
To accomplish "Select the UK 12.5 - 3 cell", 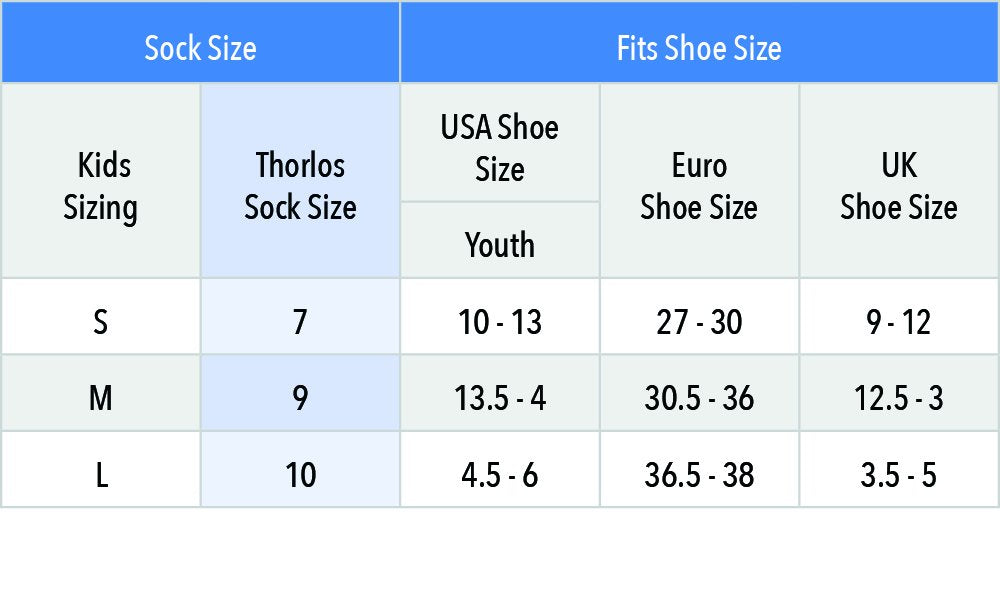I will [898, 398].
